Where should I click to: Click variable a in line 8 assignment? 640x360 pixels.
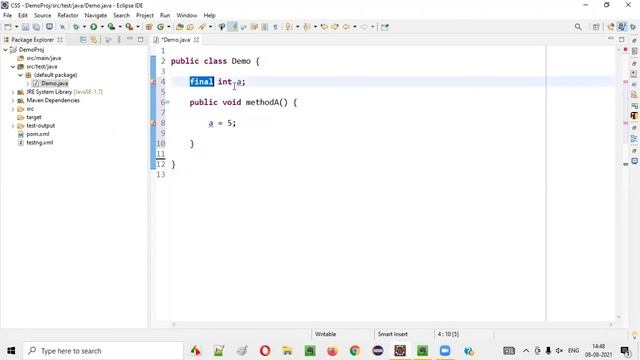[x=211, y=123]
